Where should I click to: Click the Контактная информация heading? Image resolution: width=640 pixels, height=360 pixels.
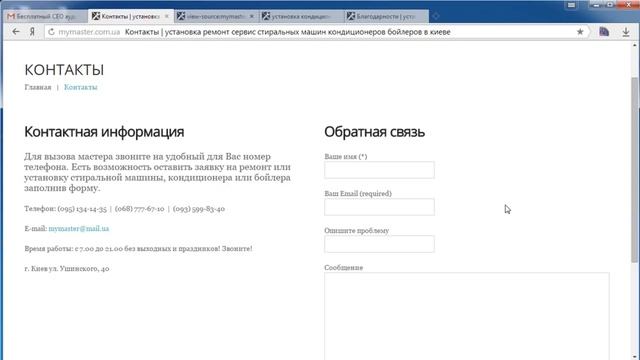[x=104, y=132]
